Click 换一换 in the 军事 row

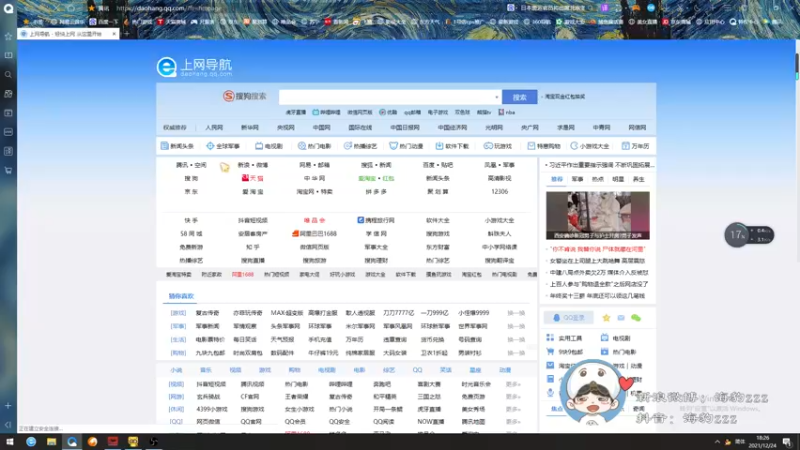pos(516,326)
